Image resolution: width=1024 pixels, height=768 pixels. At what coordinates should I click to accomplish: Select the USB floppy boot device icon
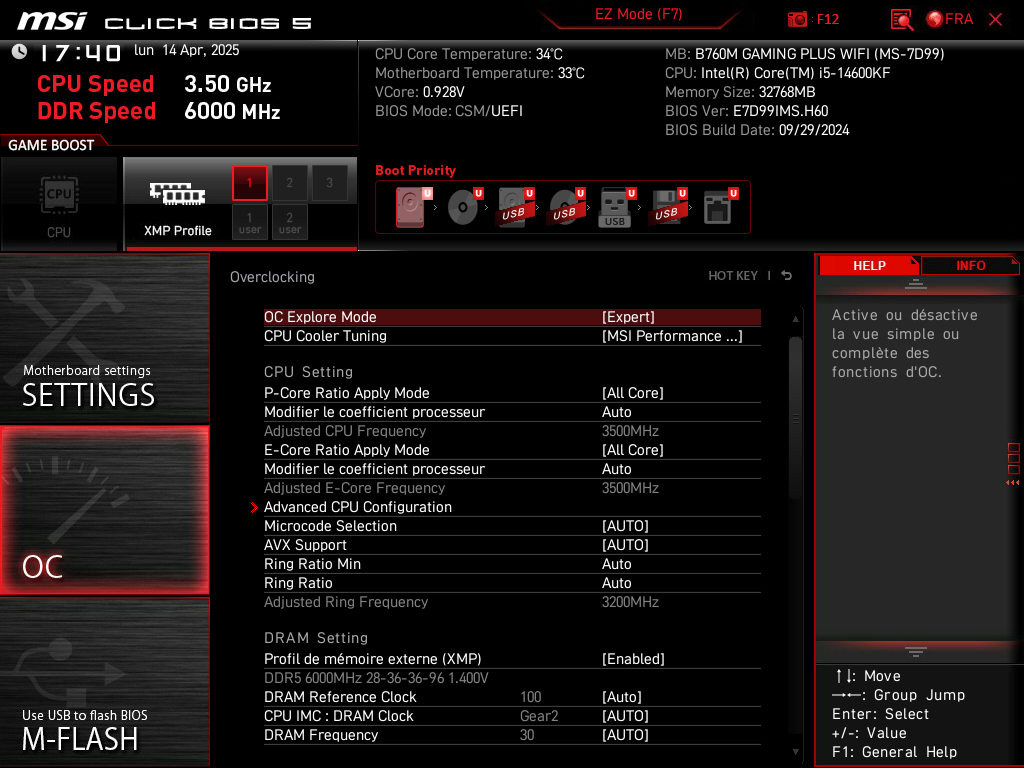click(668, 207)
